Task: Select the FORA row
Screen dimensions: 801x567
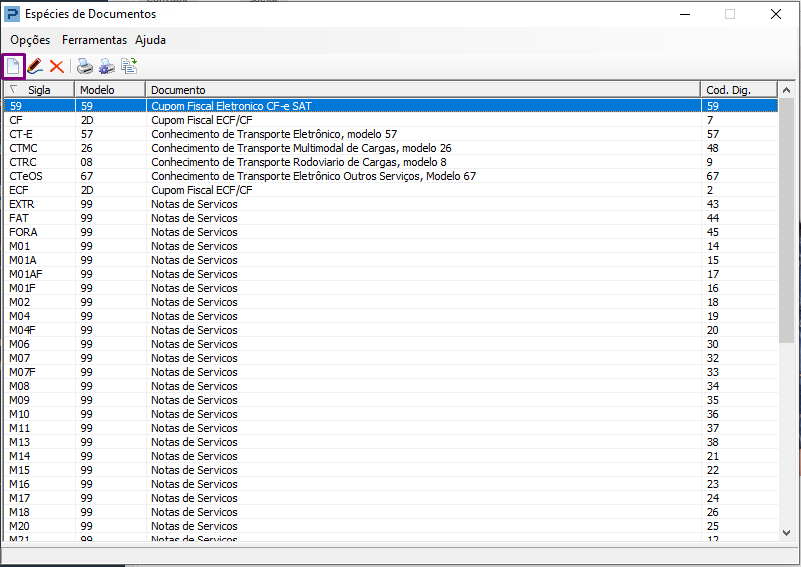Action: coord(391,232)
